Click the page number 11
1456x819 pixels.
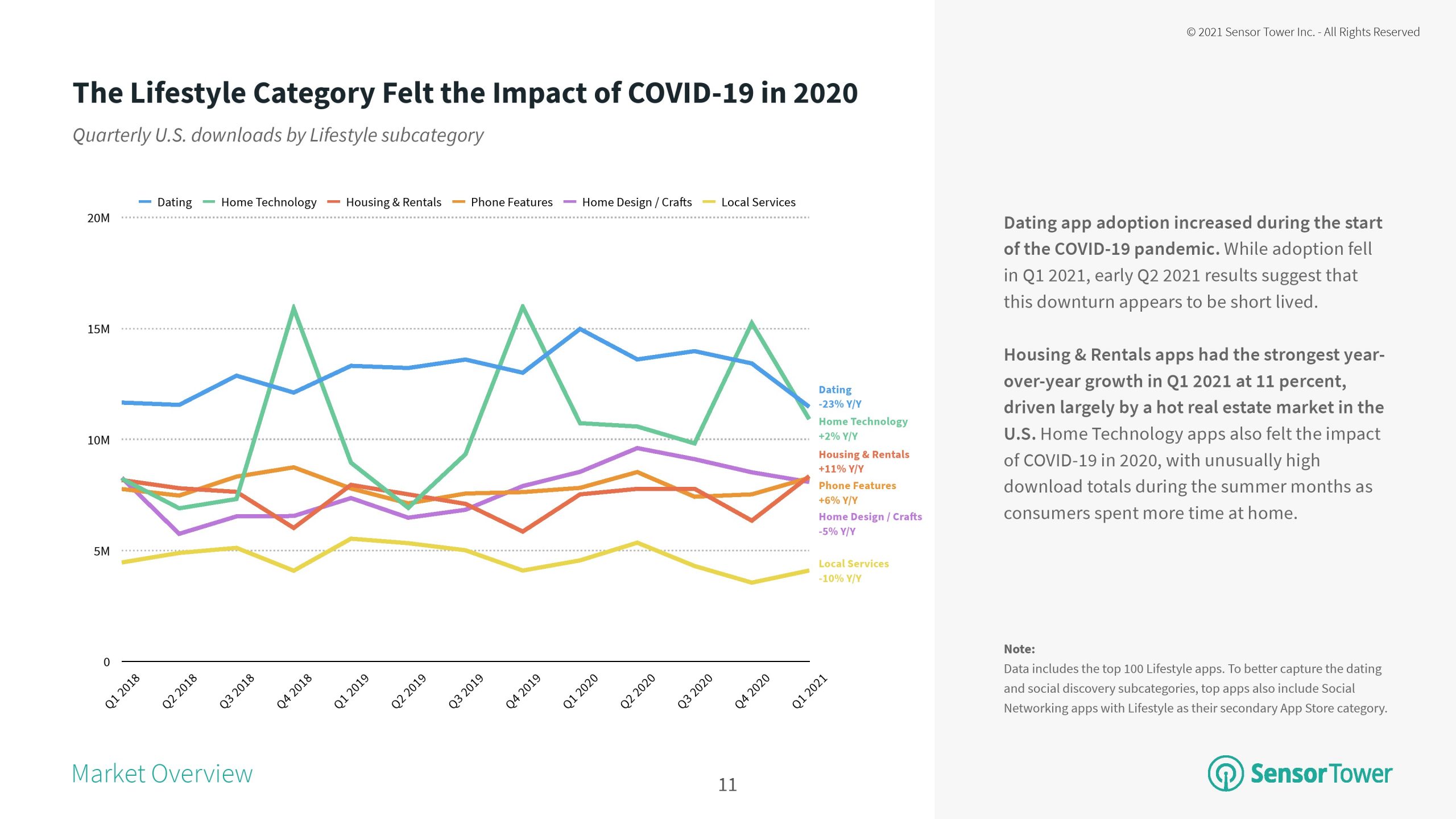727,785
